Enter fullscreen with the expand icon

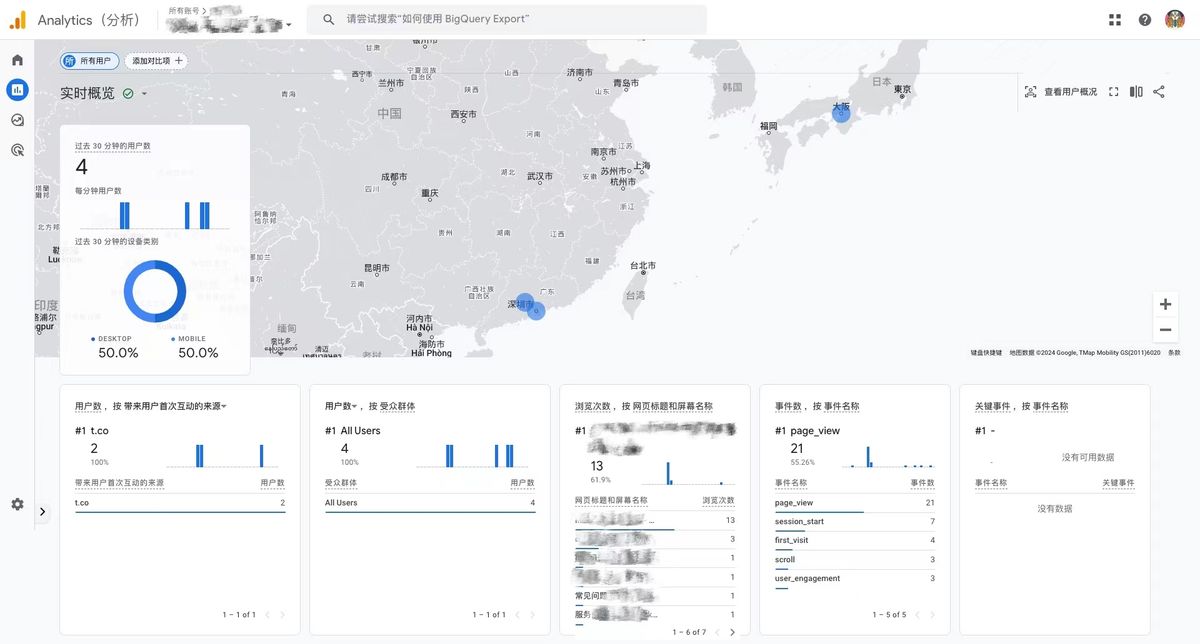coord(1113,92)
